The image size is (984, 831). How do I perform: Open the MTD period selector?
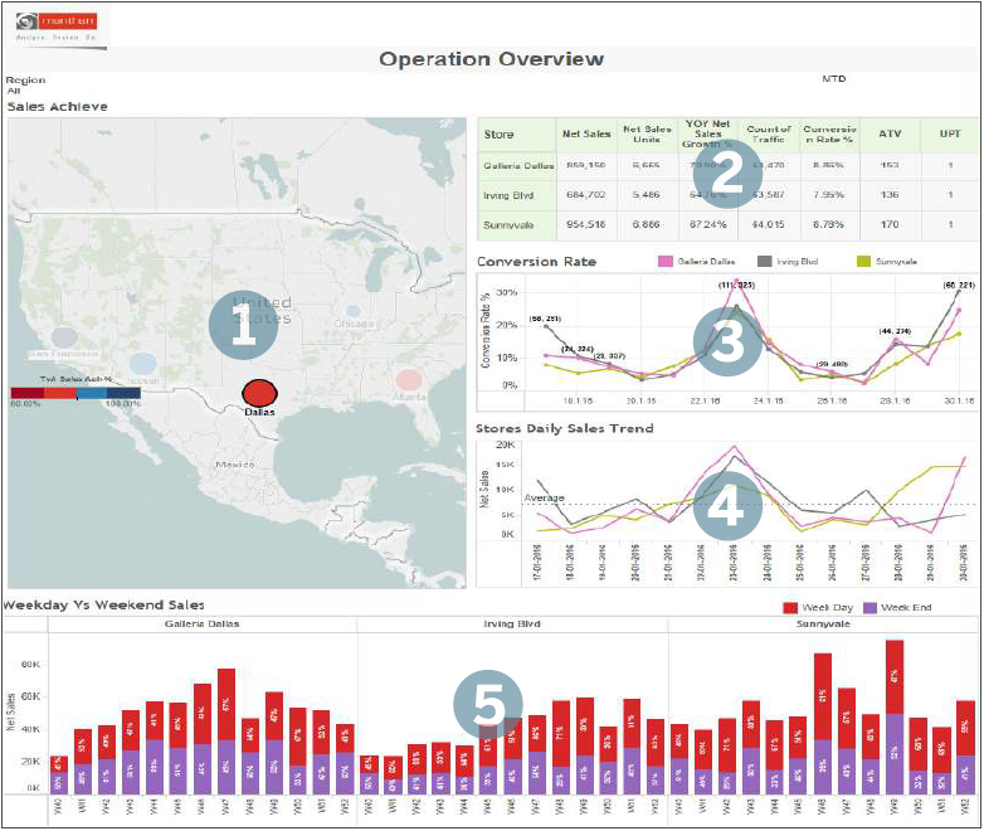[833, 79]
